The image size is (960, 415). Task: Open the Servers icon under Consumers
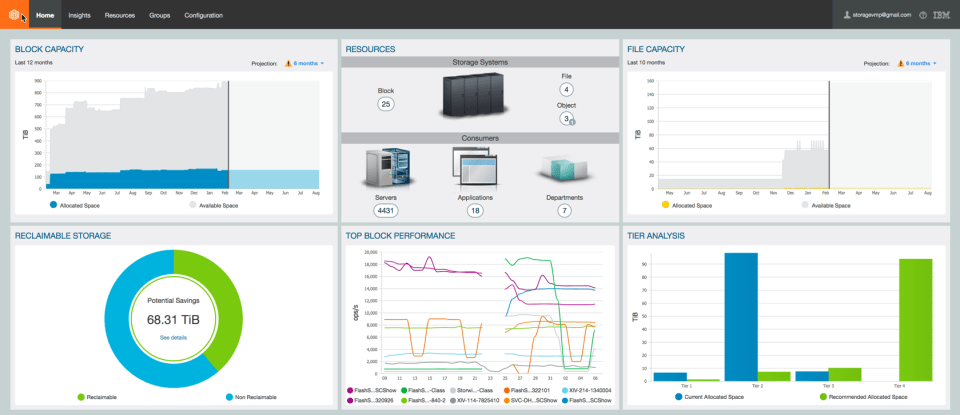coord(386,167)
